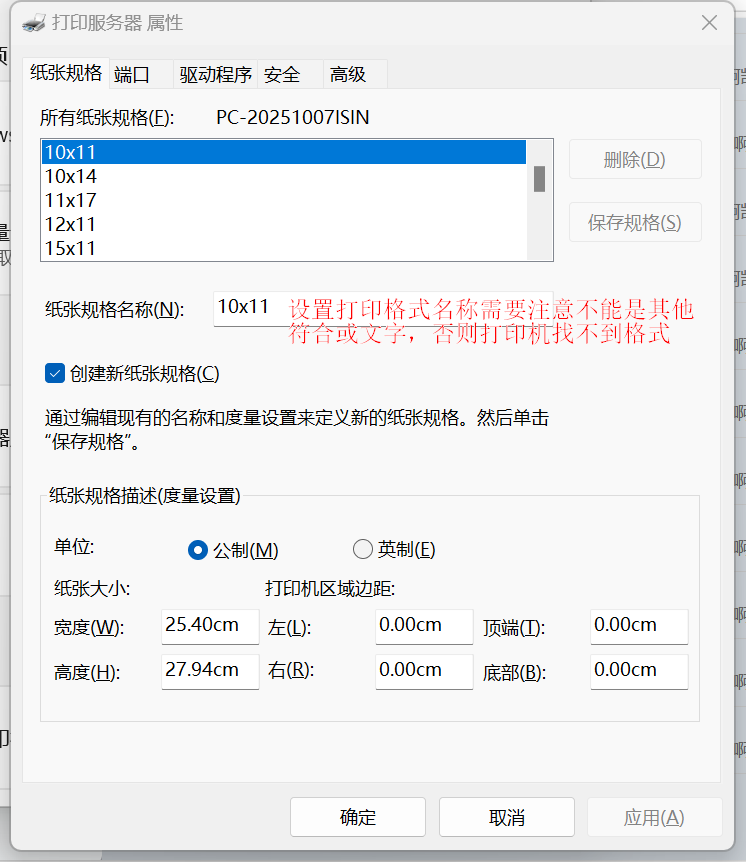Switch to the 安全 tab
The height and width of the screenshot is (862, 746).
pyautogui.click(x=290, y=74)
